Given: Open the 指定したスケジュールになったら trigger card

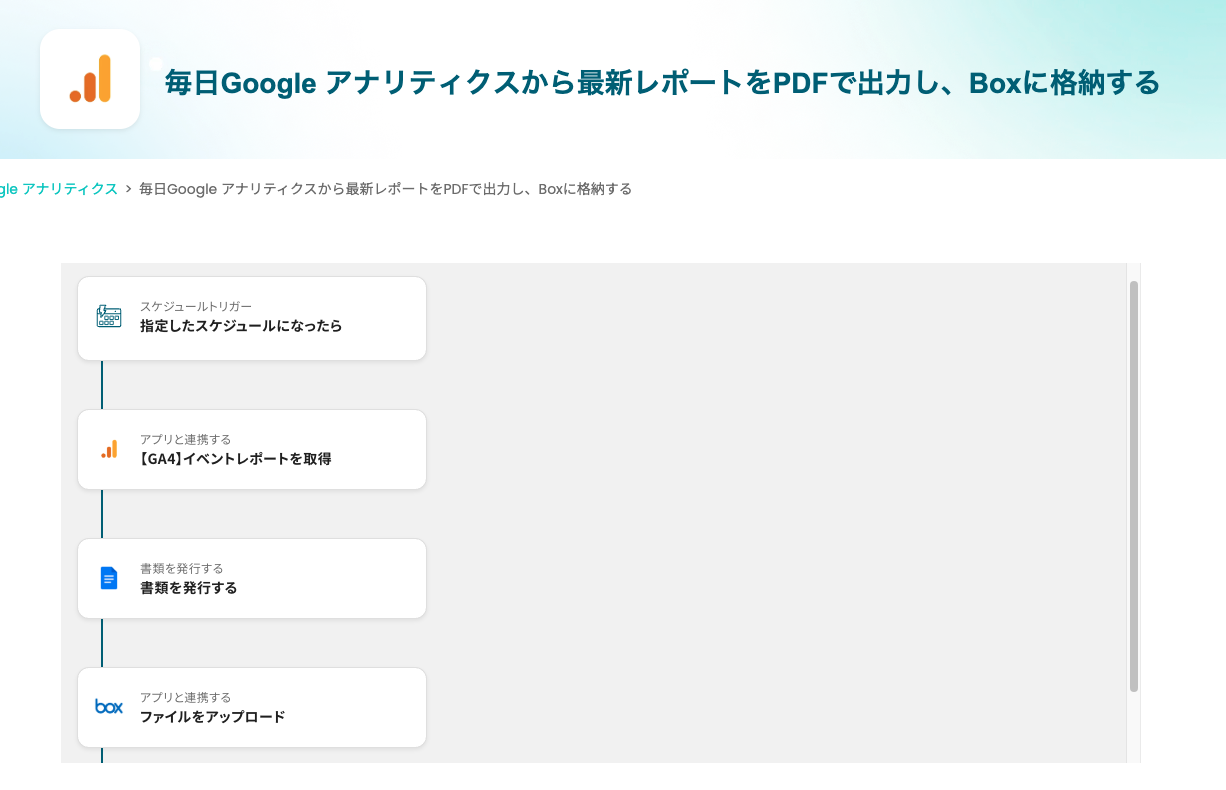Looking at the screenshot, I should pos(252,318).
